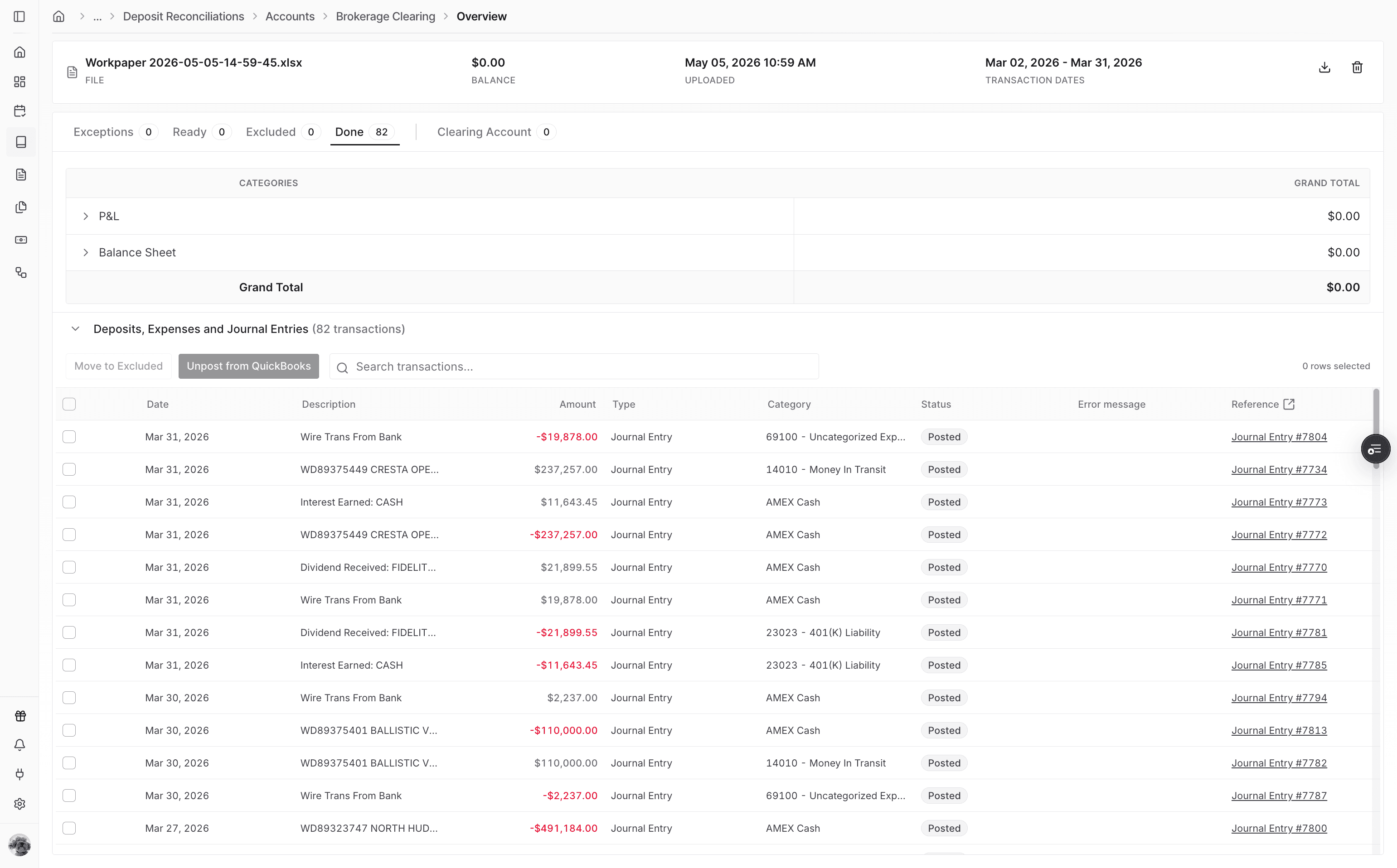This screenshot has height=868, width=1397.
Task: Open the connected shapes icon in sidebar
Action: 21,273
